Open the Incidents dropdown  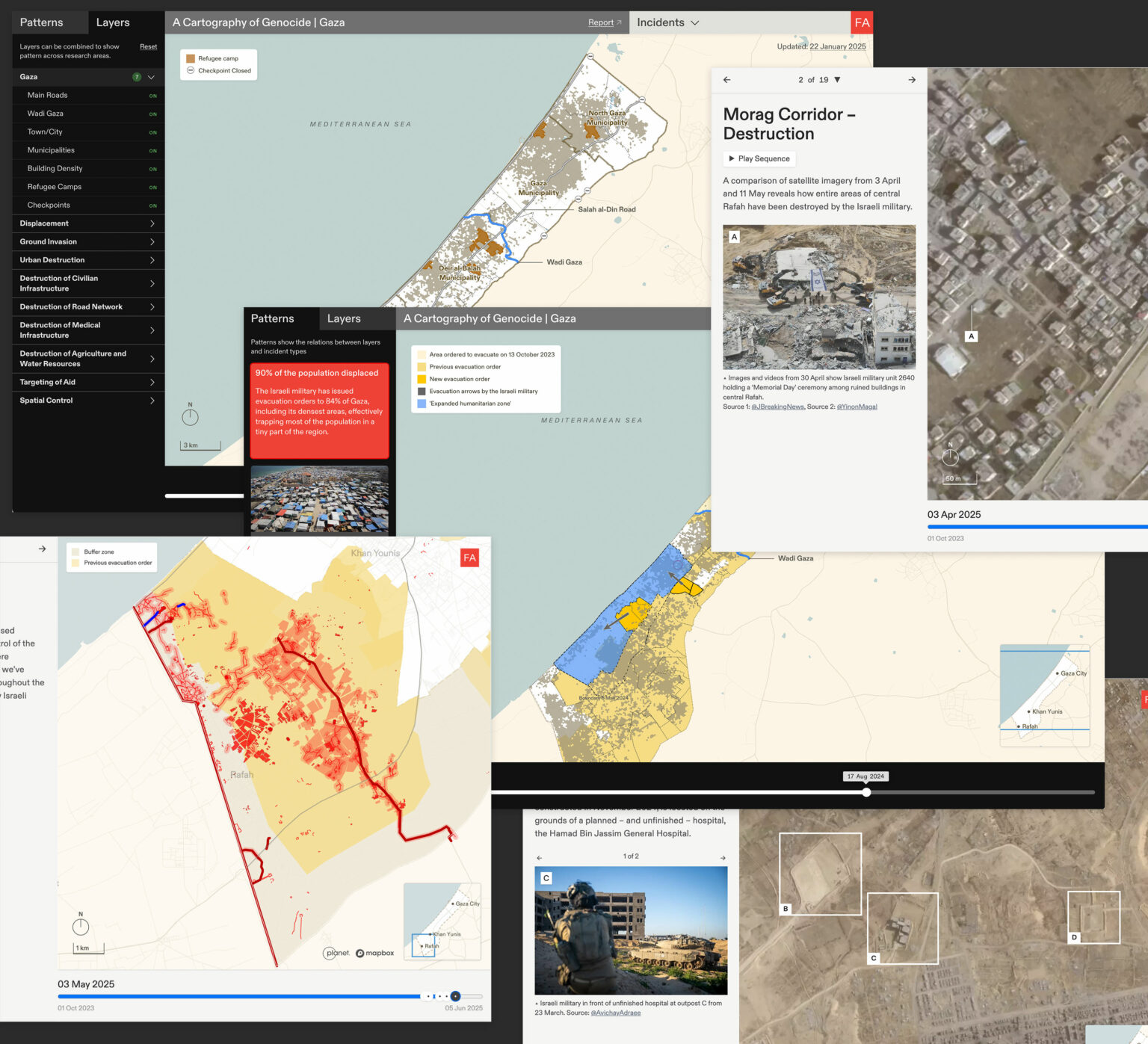click(667, 22)
